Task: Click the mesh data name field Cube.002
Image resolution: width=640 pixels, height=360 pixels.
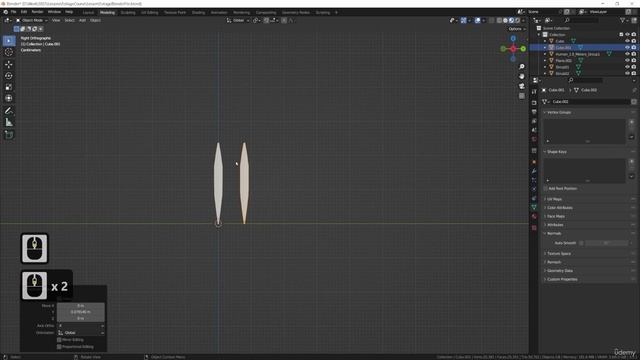Action: [590, 102]
